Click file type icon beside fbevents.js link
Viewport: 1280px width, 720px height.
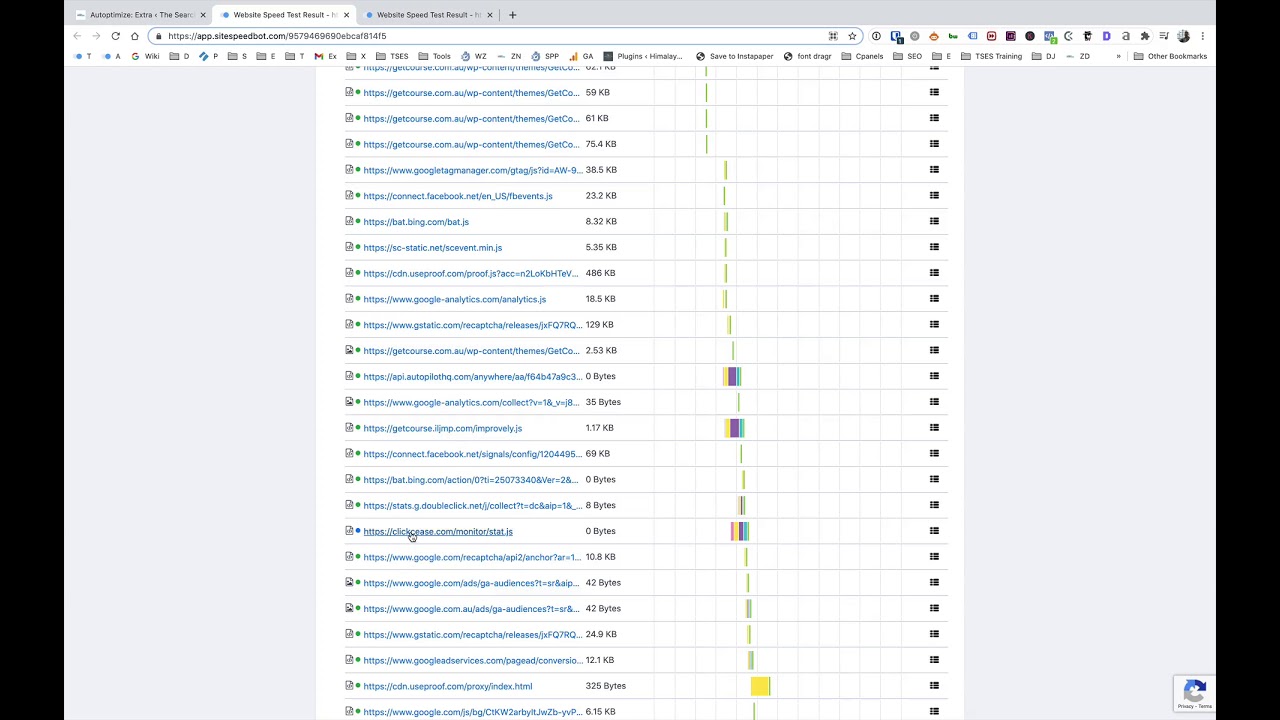point(349,195)
